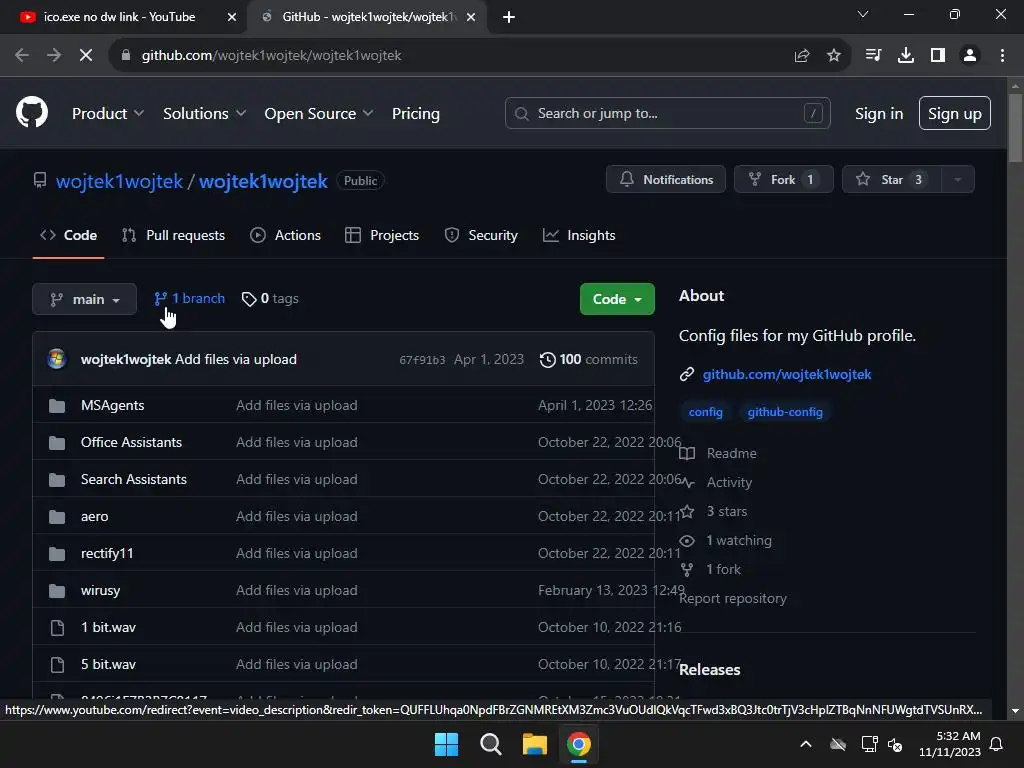Open File Explorer from the taskbar
The width and height of the screenshot is (1024, 768).
click(534, 744)
